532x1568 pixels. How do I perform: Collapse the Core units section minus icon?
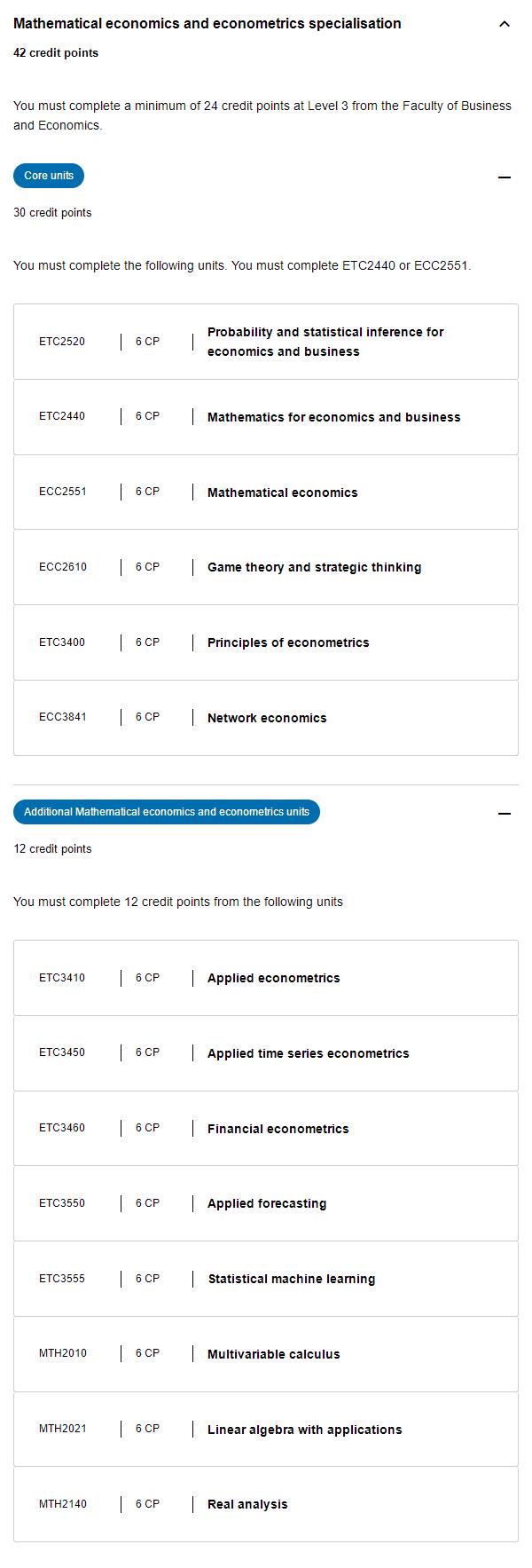click(505, 177)
